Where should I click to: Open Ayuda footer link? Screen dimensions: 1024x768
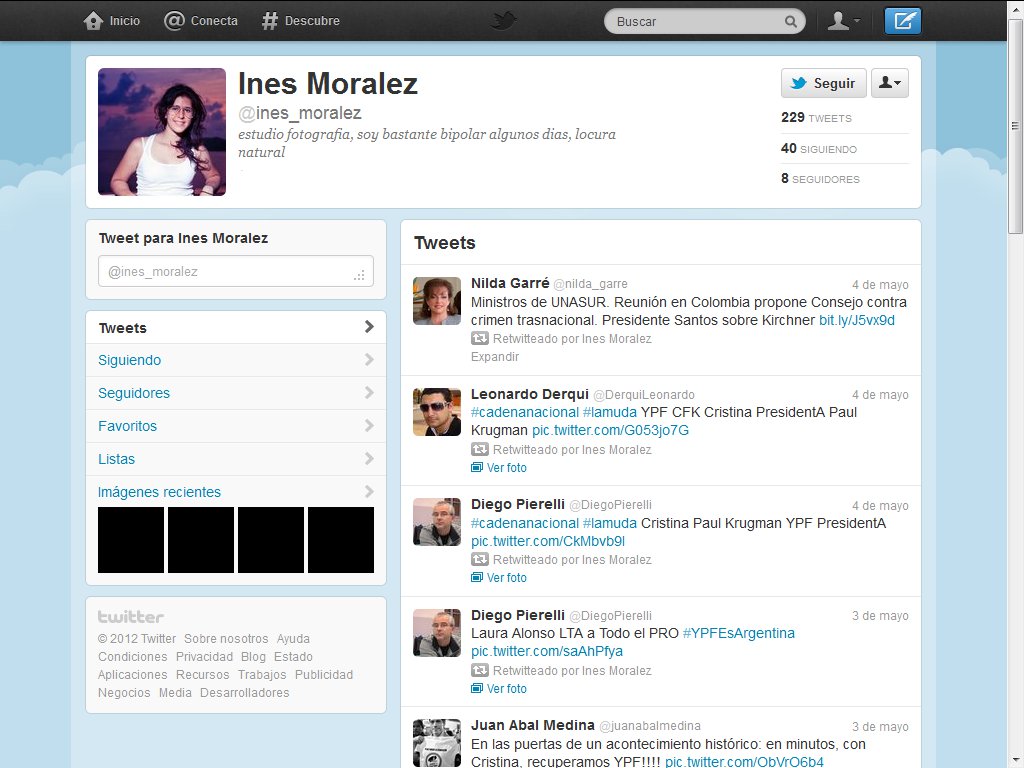[x=293, y=639]
